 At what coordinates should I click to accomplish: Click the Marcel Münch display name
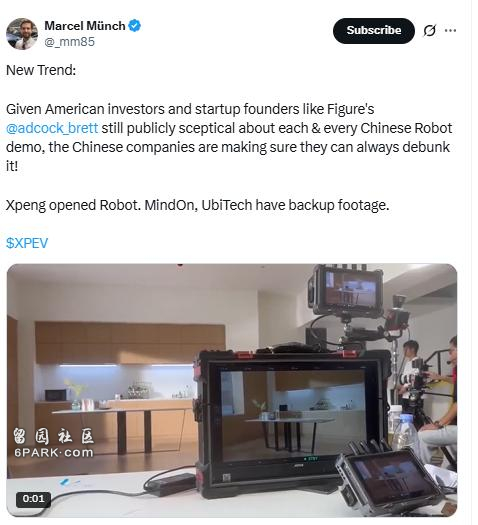[85, 26]
